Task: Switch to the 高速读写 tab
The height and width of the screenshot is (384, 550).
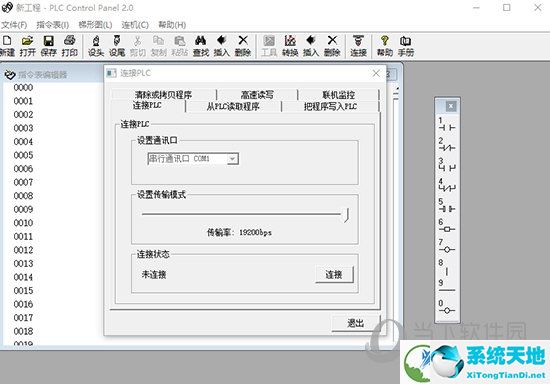Action: [x=257, y=95]
